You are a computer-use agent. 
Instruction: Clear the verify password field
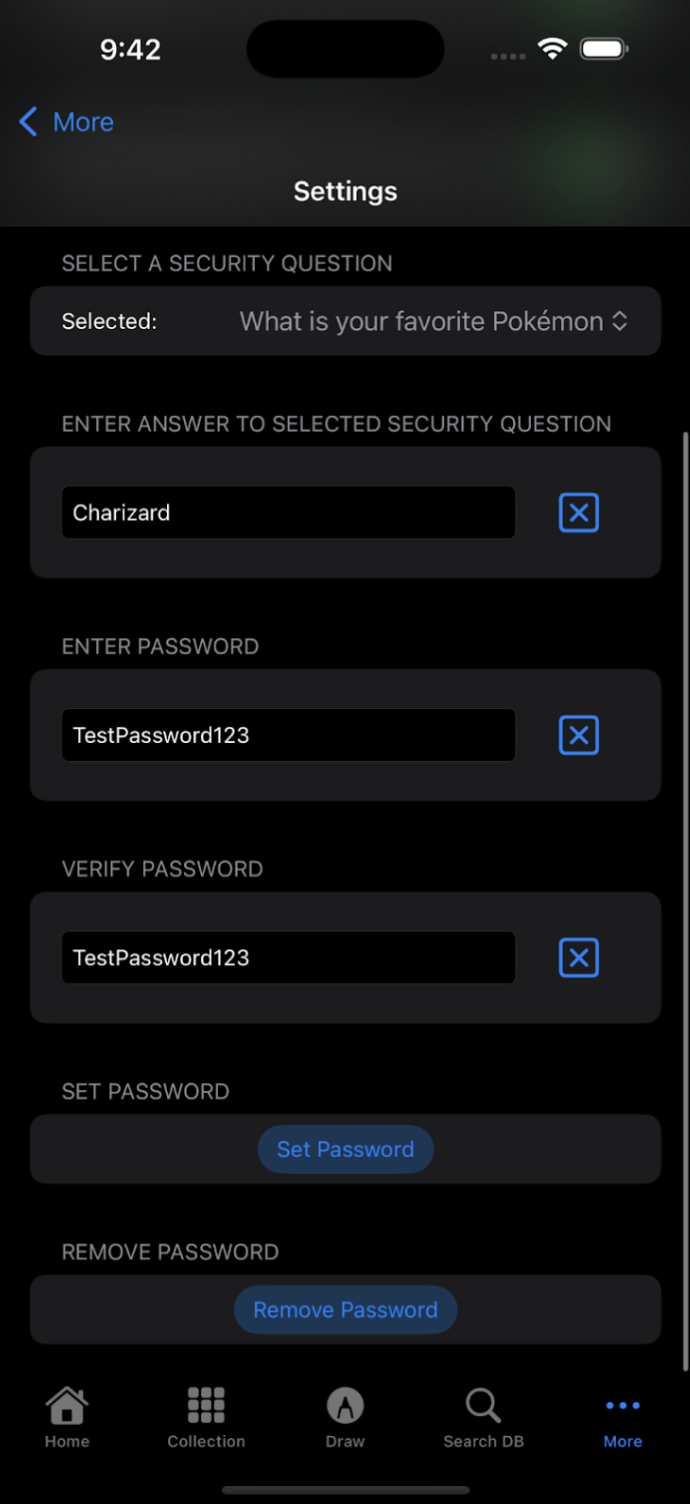click(x=578, y=957)
